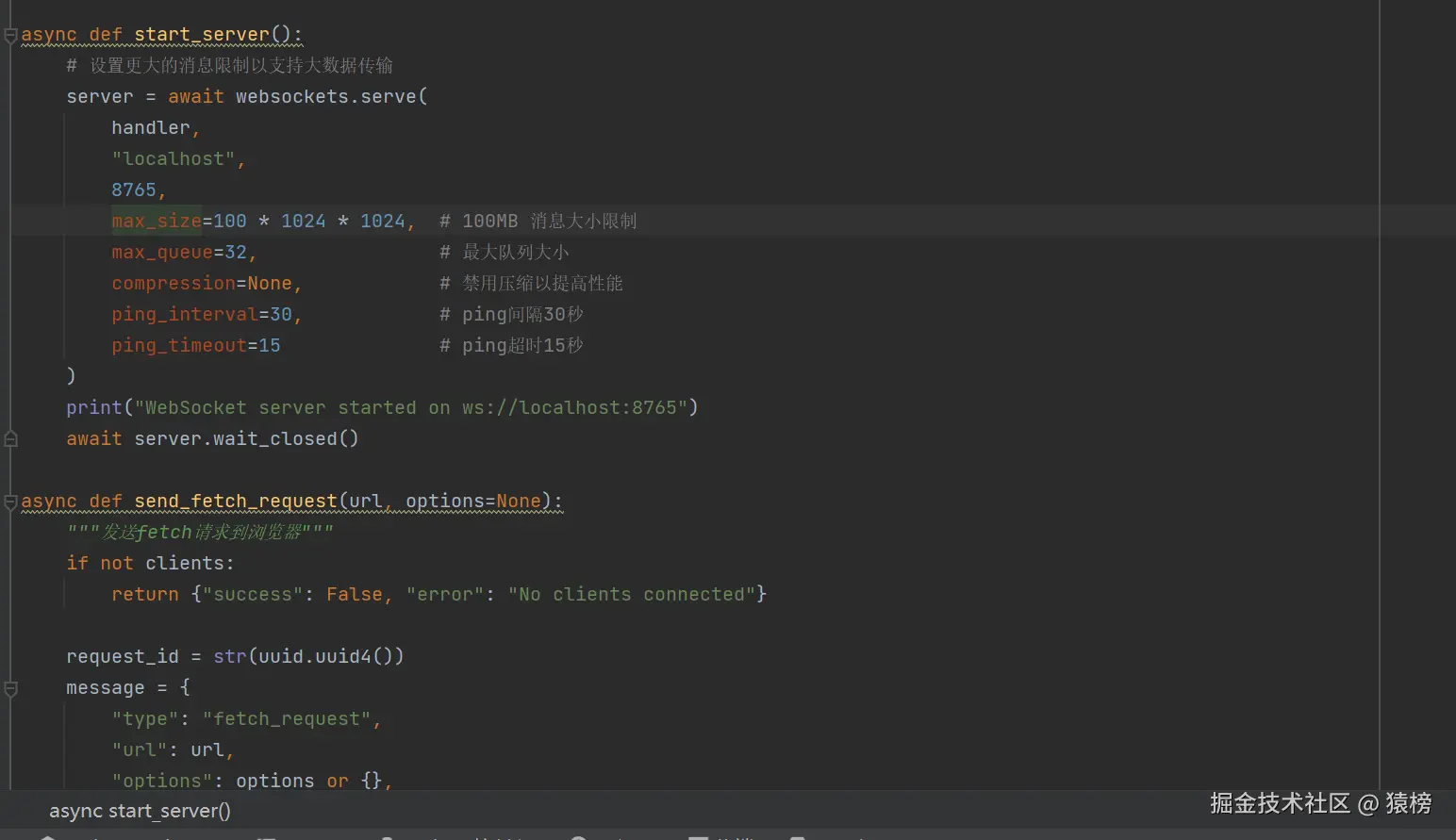Viewport: 1456px width, 840px height.
Task: Place cursor on send_fetch_request function name
Action: point(236,501)
